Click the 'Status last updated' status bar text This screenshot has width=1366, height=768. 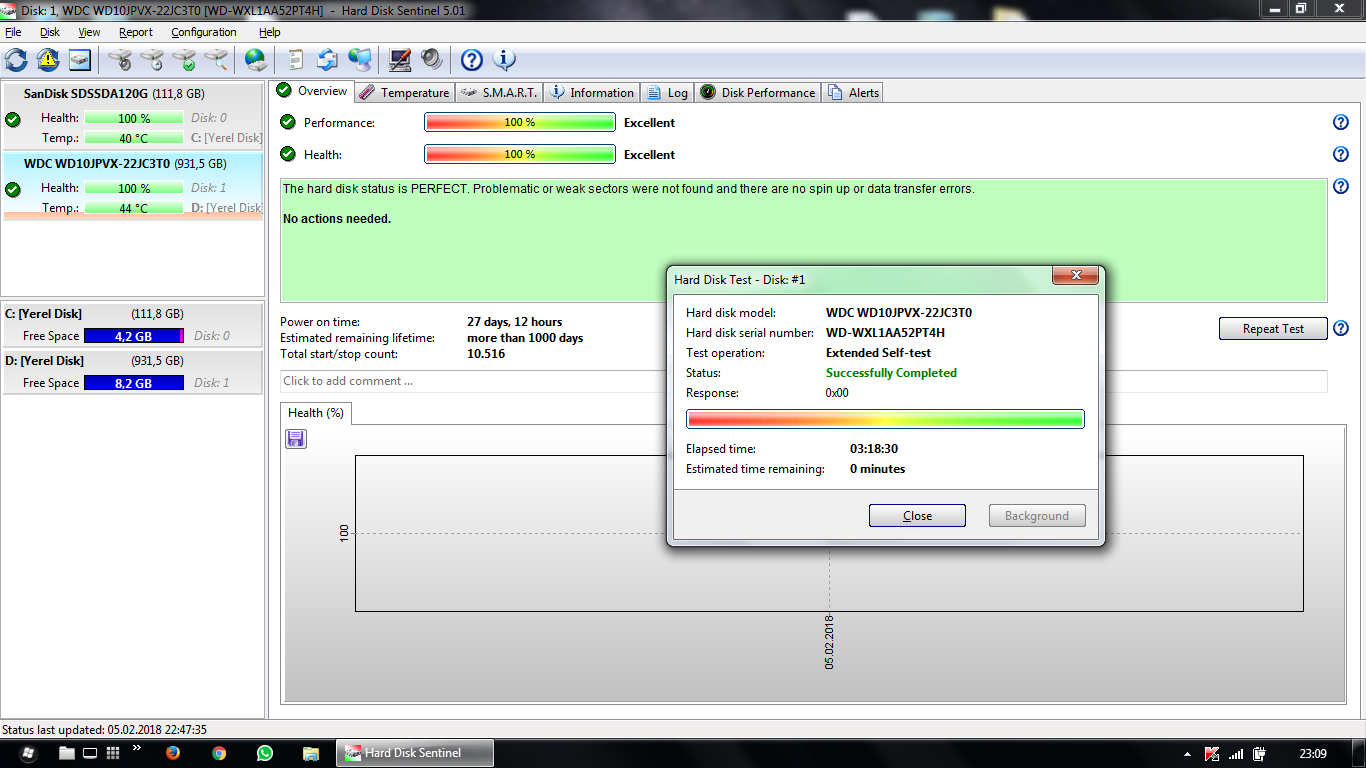[x=104, y=730]
